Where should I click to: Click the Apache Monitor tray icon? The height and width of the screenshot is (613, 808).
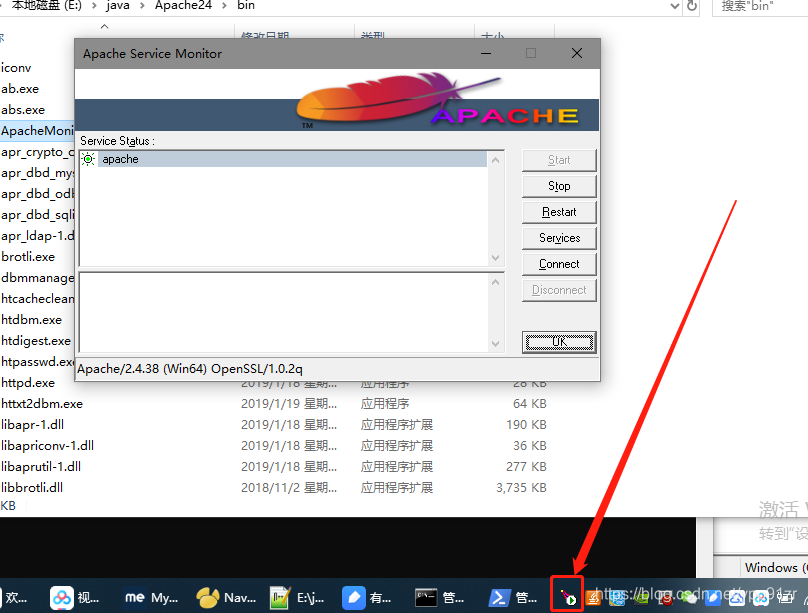[x=568, y=598]
